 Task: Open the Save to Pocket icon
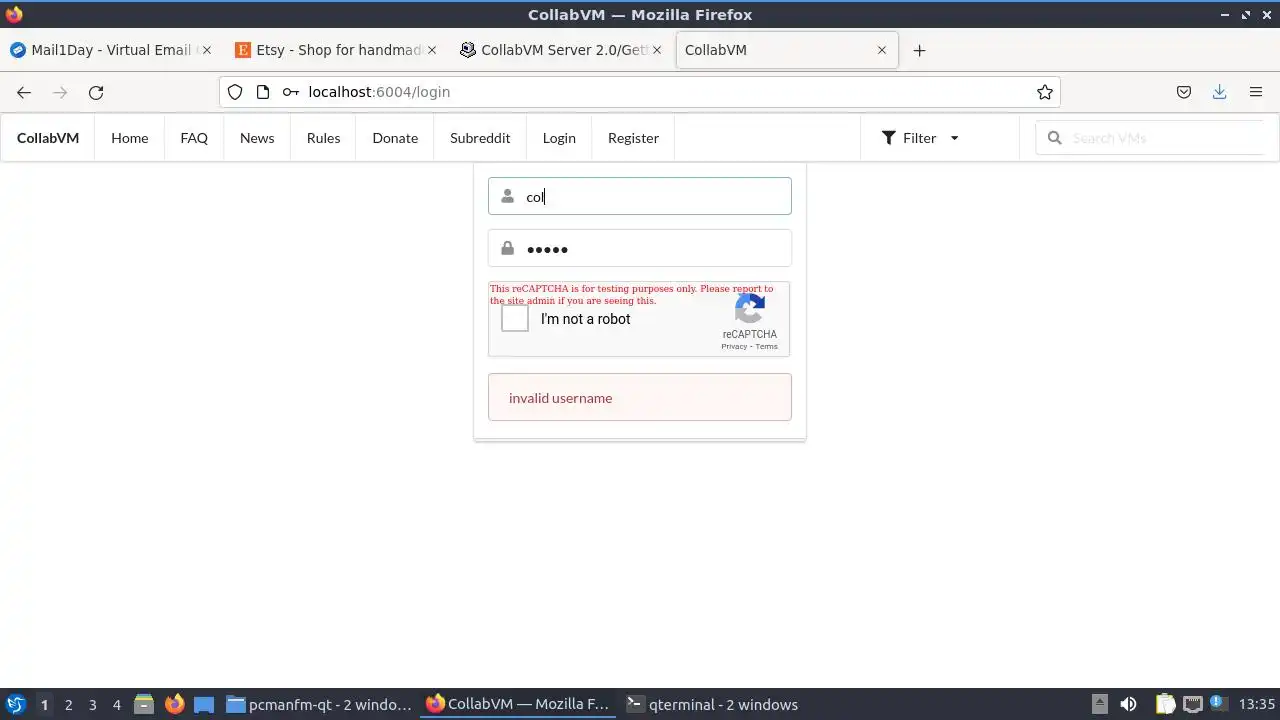pyautogui.click(x=1184, y=92)
